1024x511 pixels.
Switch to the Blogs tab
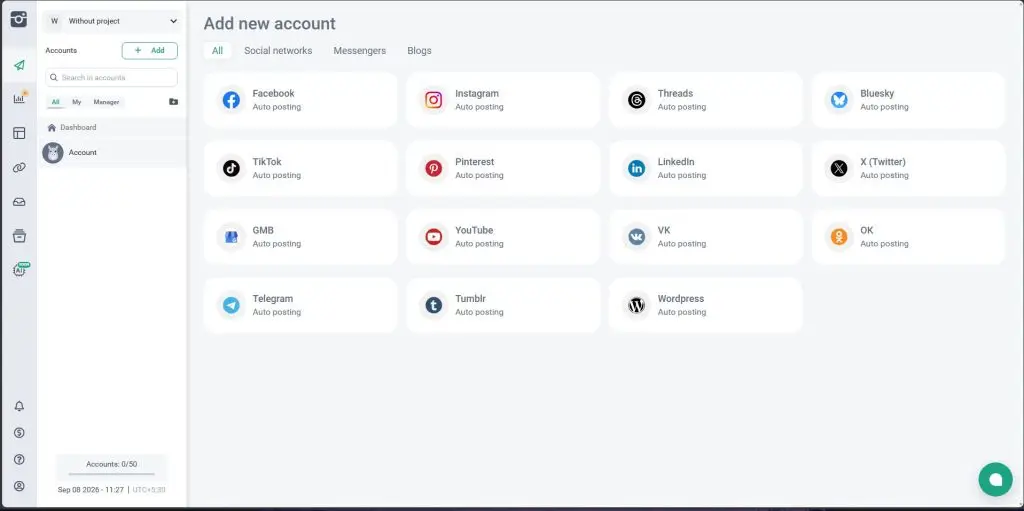coord(419,50)
